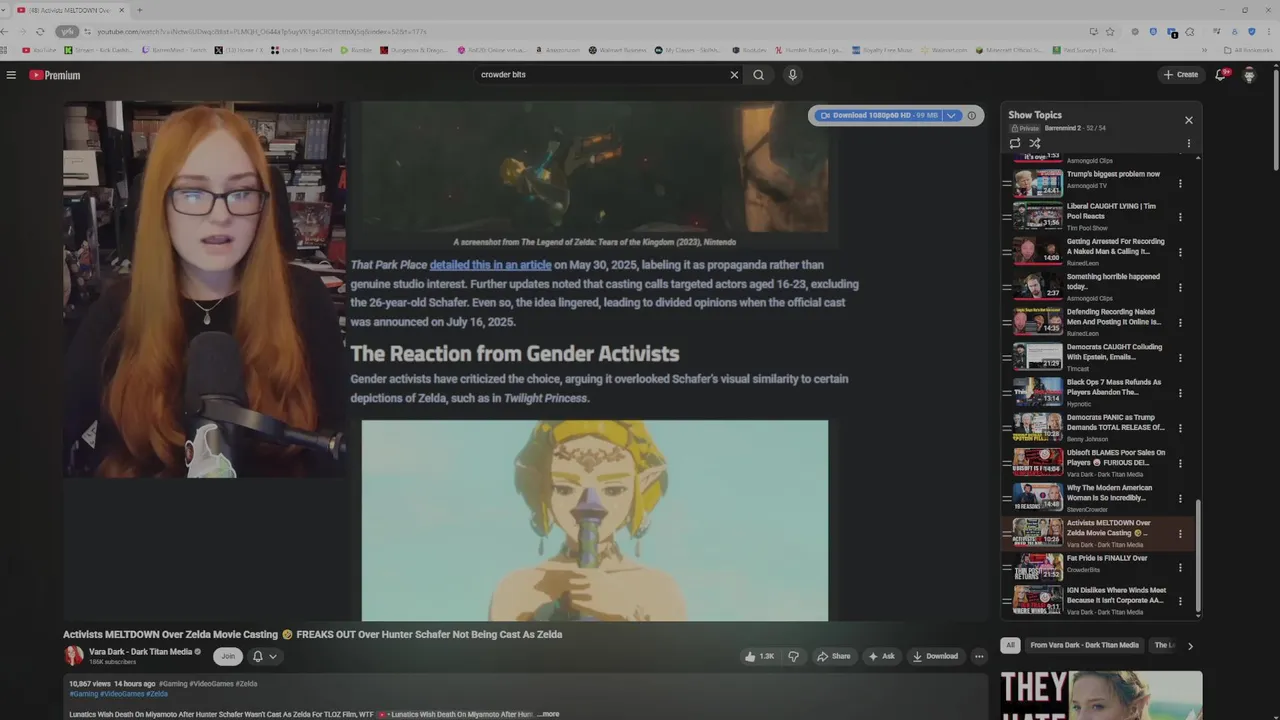
Task: Open options for "Democrats CAUGHT Colluding" video
Action: coord(1180,358)
